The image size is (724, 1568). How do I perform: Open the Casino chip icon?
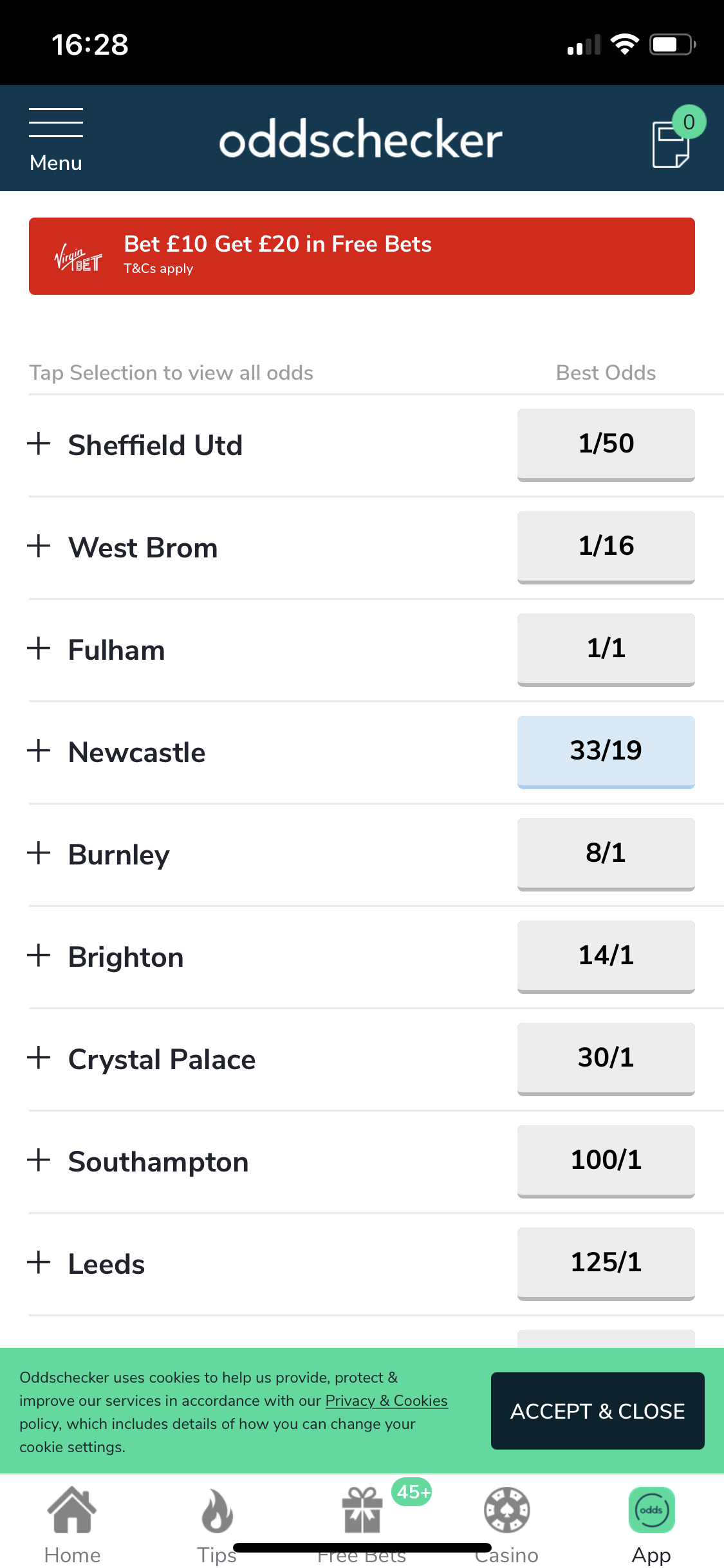pyautogui.click(x=507, y=1510)
